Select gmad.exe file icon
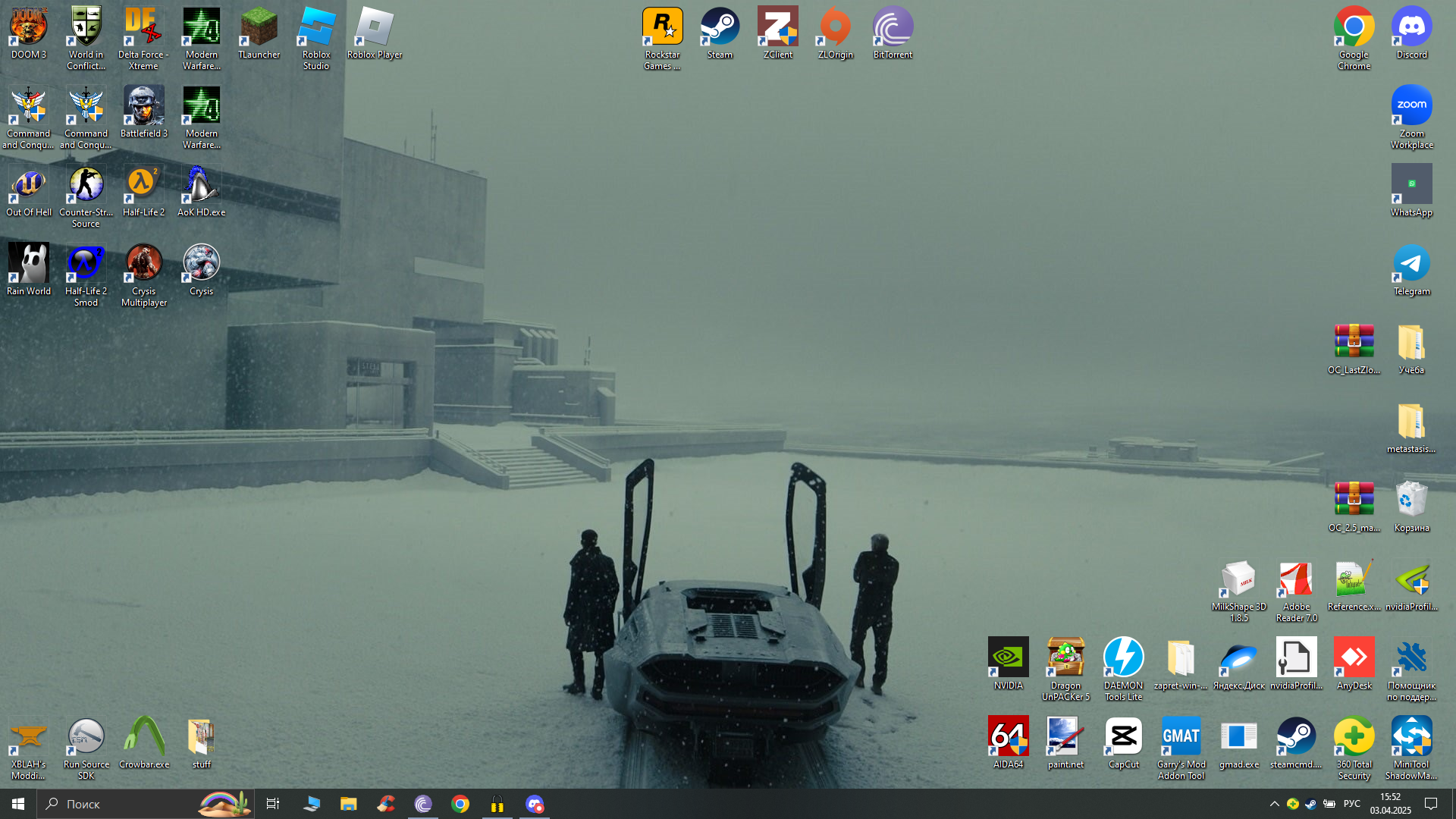The height and width of the screenshot is (819, 1456). (1238, 744)
